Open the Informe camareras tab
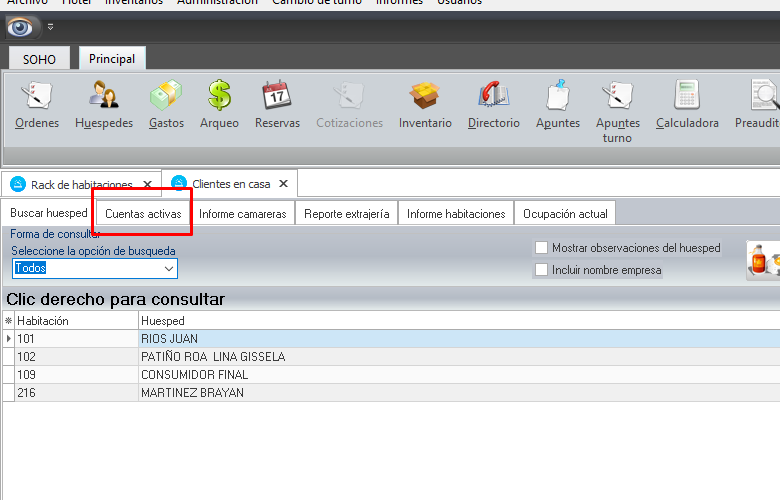780x500 pixels. click(x=242, y=214)
